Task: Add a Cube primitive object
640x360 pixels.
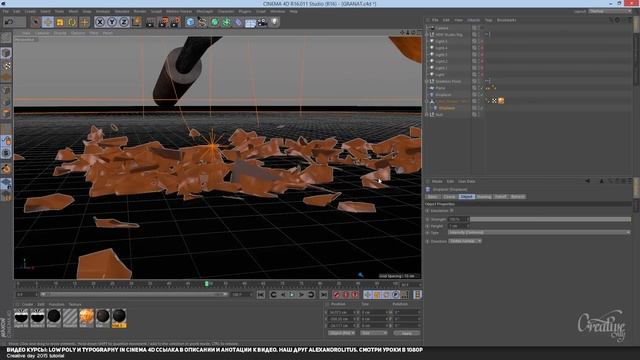Action: coord(190,22)
